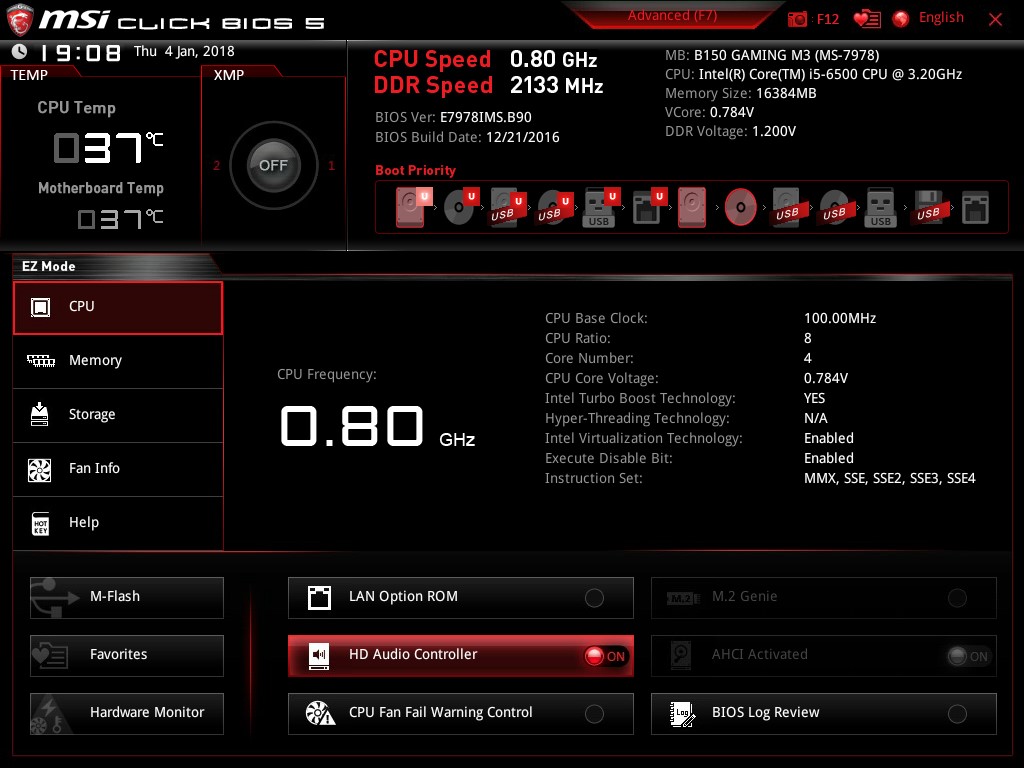This screenshot has height=768, width=1024.
Task: Select the UEFI network boot icon with U badge
Action: point(649,207)
